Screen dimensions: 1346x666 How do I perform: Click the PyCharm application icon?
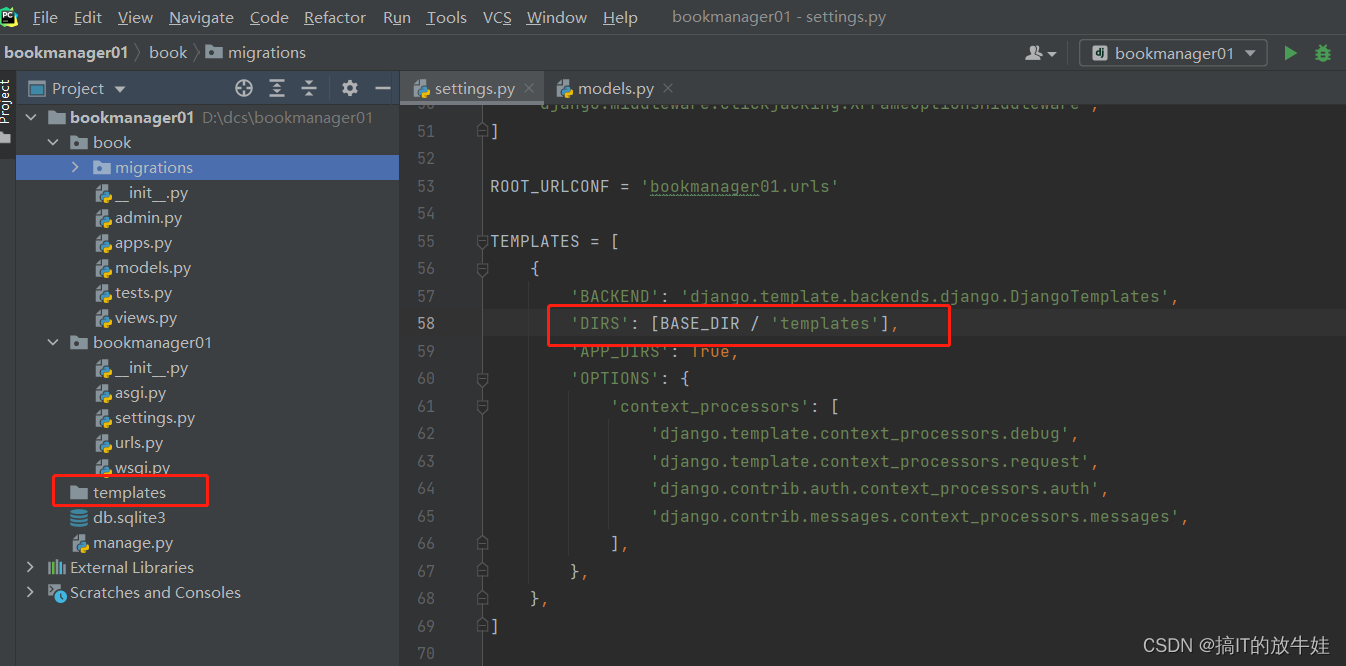10,17
